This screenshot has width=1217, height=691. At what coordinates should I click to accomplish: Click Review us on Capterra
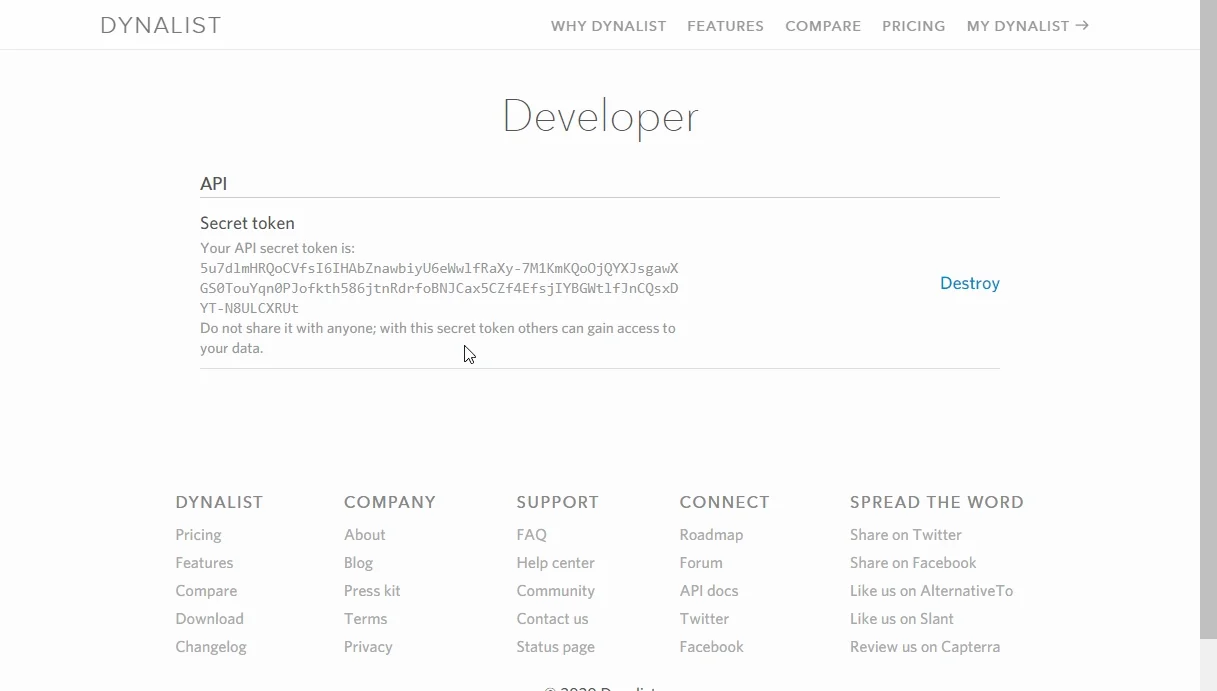[925, 647]
